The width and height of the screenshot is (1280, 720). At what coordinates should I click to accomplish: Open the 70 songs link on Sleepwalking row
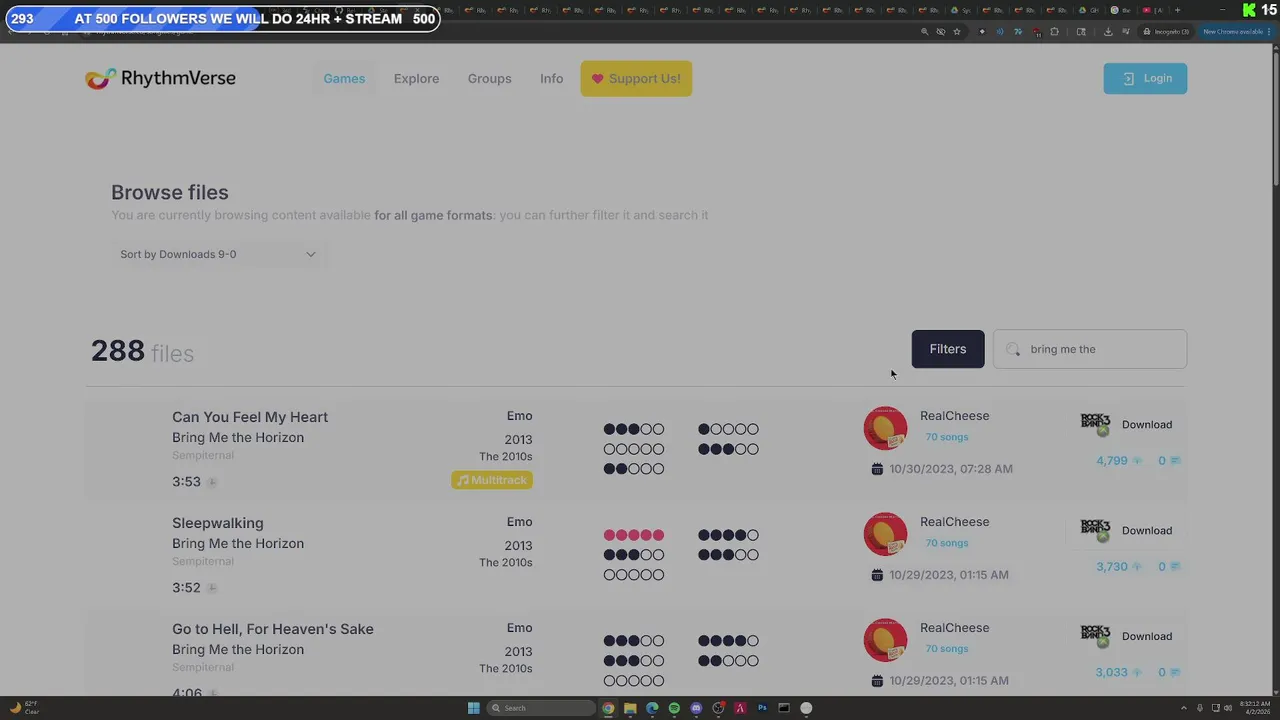click(x=946, y=543)
